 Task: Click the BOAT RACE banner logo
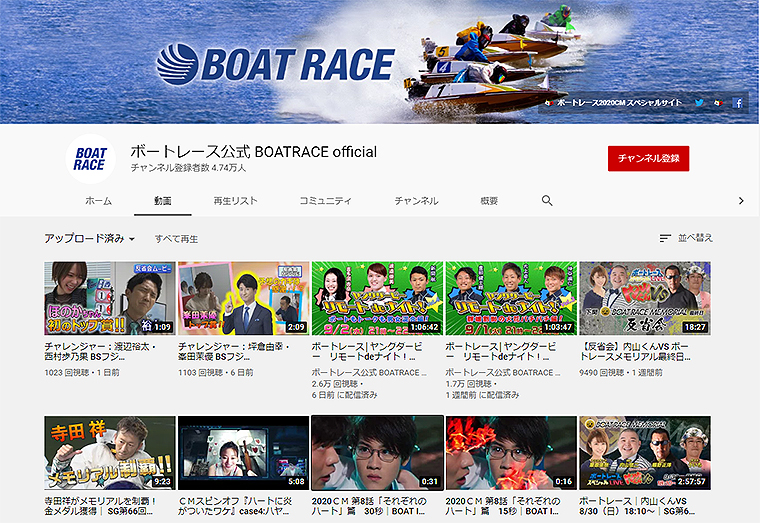[x=275, y=63]
